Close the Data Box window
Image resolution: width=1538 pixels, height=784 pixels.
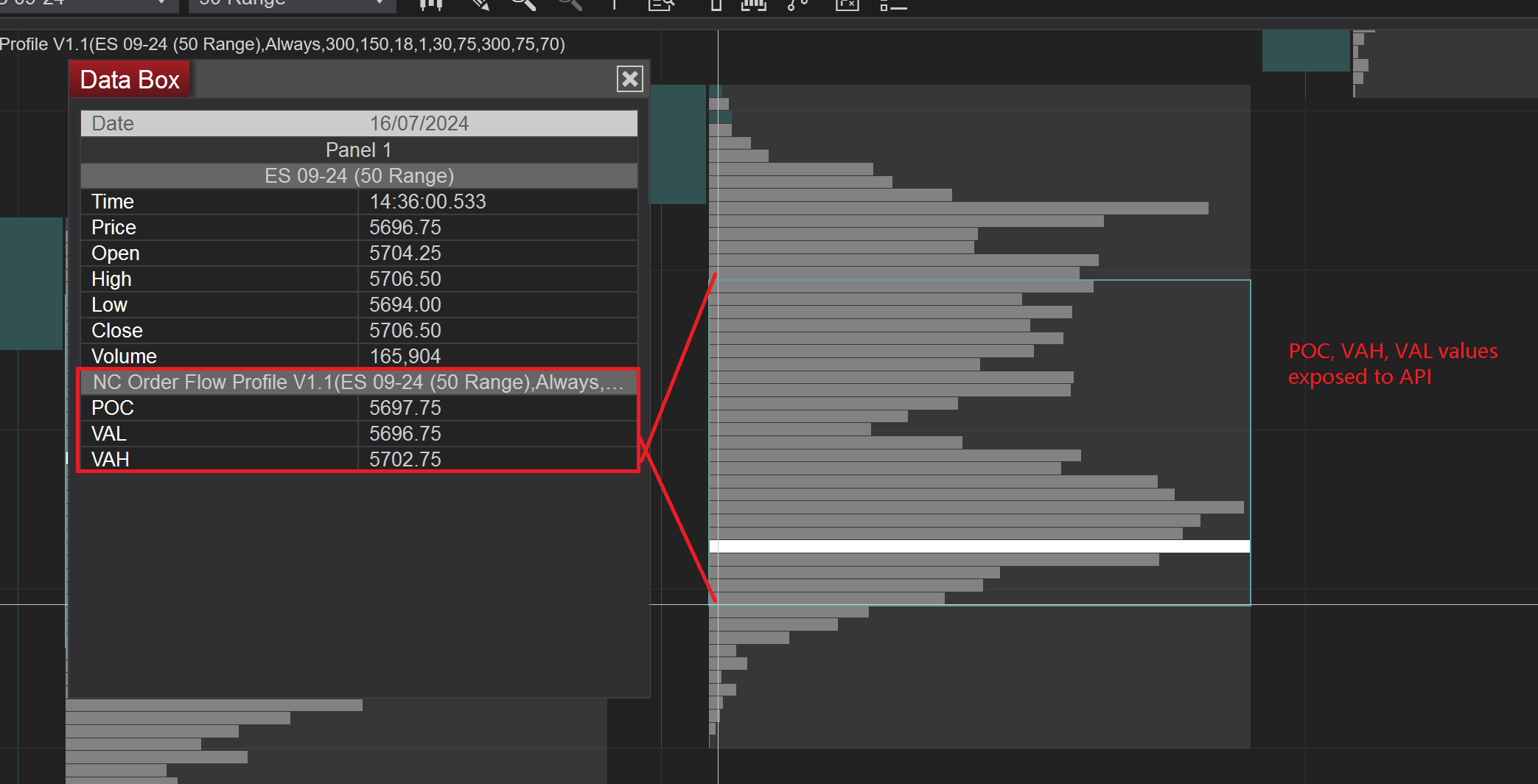coord(630,79)
